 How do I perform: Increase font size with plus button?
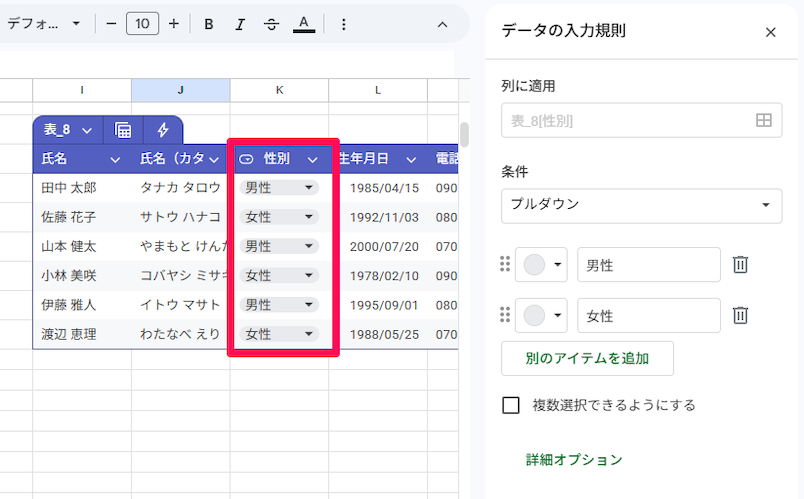tap(174, 24)
